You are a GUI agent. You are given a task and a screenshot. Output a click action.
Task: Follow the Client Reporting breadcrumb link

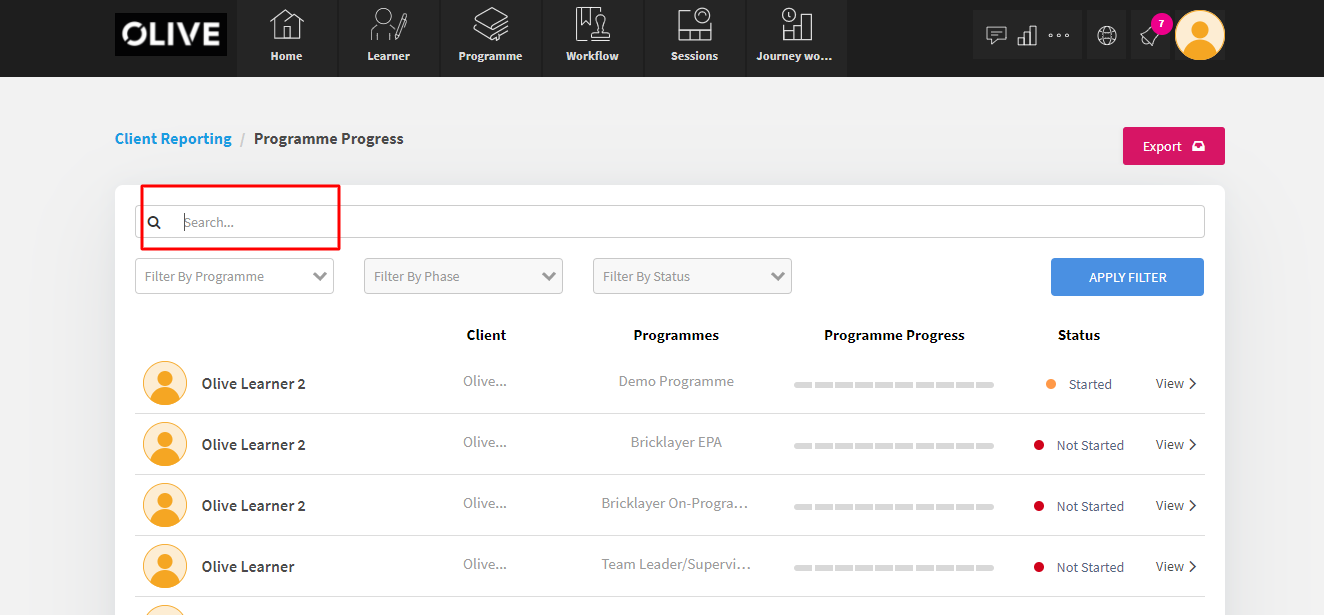tap(173, 138)
